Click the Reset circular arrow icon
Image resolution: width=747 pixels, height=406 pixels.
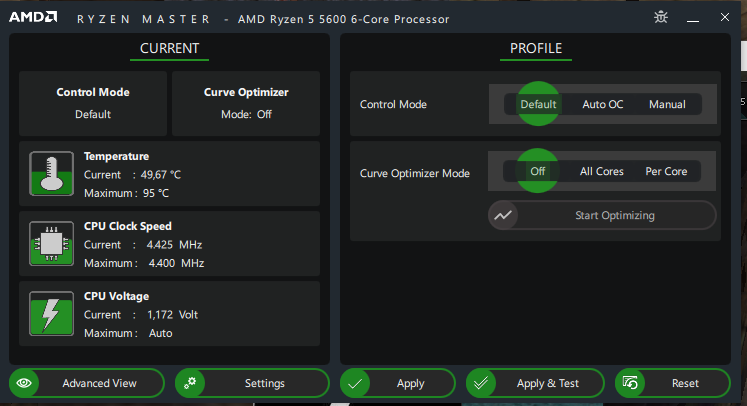pos(631,383)
